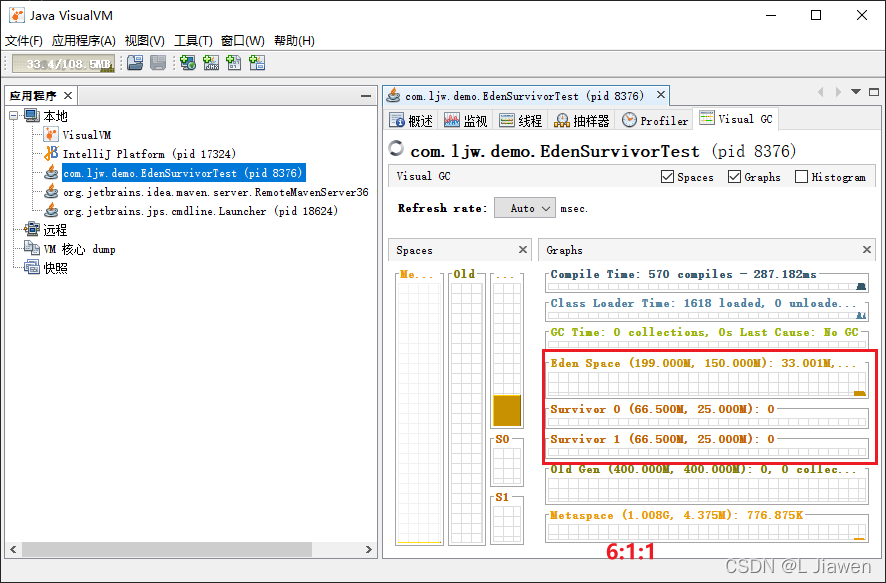Image resolution: width=886 pixels, height=583 pixels.
Task: Click the Load snapshot toolbar icon
Action: point(135,63)
